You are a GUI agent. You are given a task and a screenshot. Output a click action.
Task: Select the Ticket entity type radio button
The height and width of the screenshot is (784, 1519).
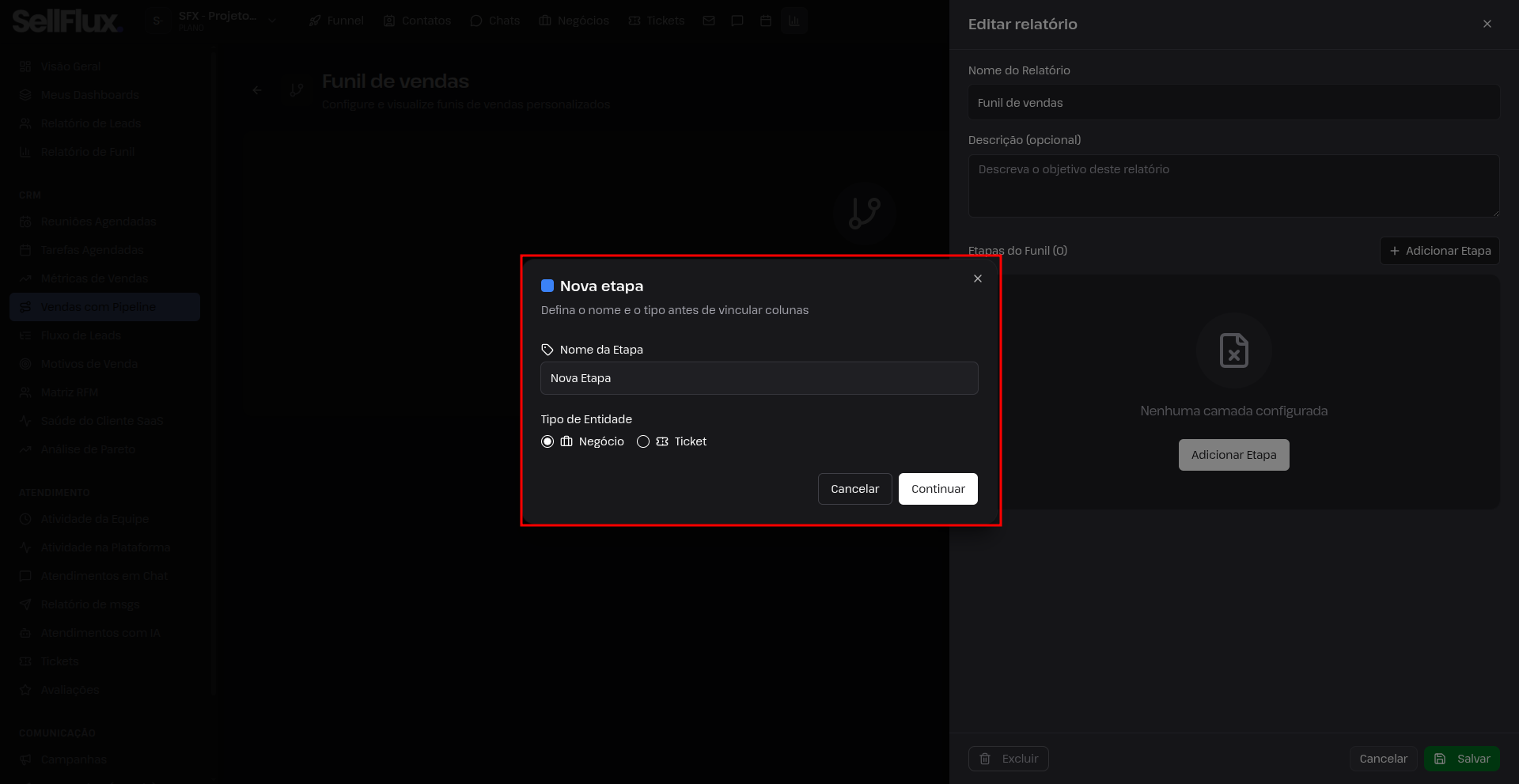(x=643, y=441)
